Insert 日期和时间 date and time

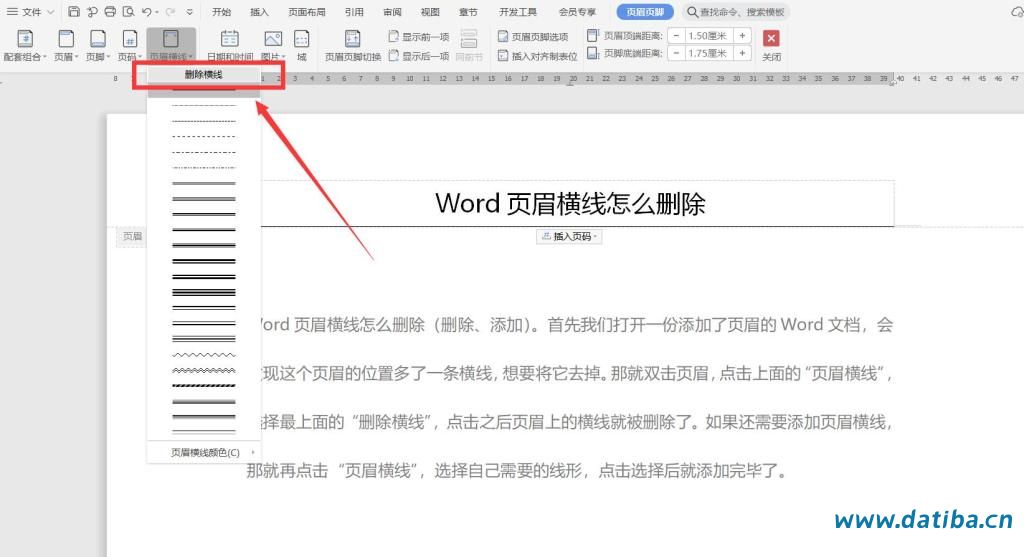pyautogui.click(x=230, y=46)
